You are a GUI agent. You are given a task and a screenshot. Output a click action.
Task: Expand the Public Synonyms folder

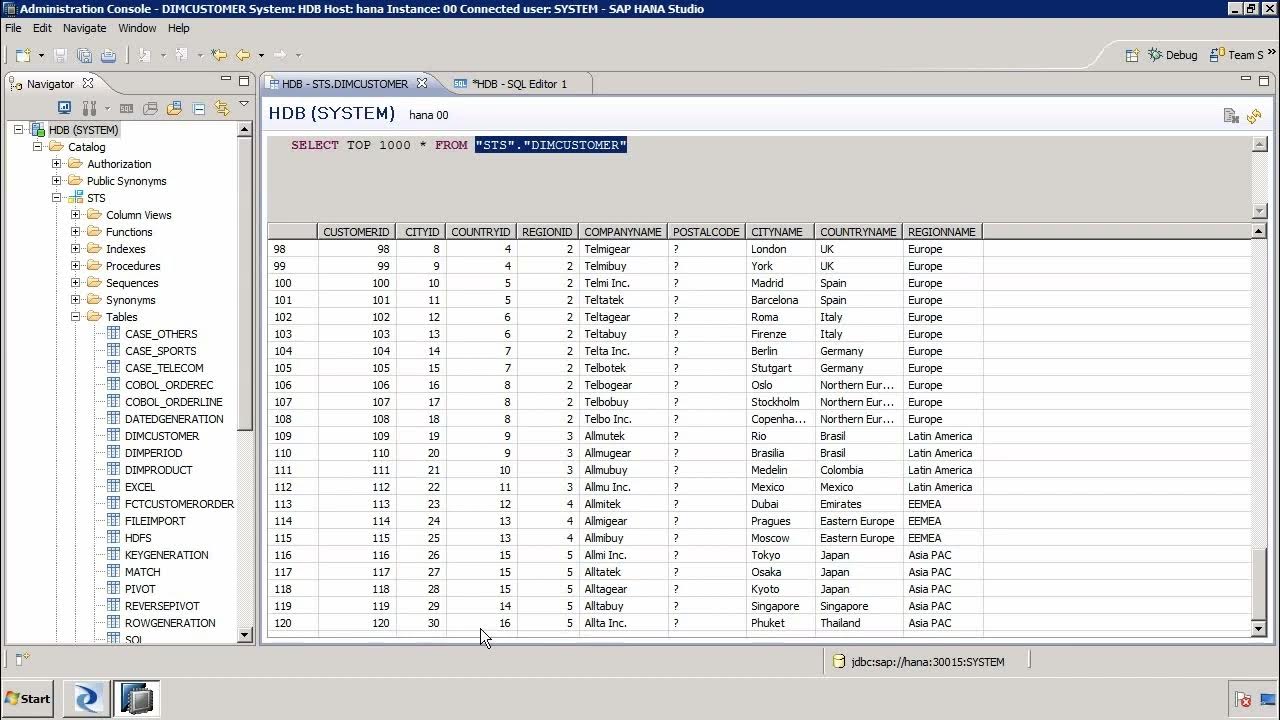pos(57,181)
